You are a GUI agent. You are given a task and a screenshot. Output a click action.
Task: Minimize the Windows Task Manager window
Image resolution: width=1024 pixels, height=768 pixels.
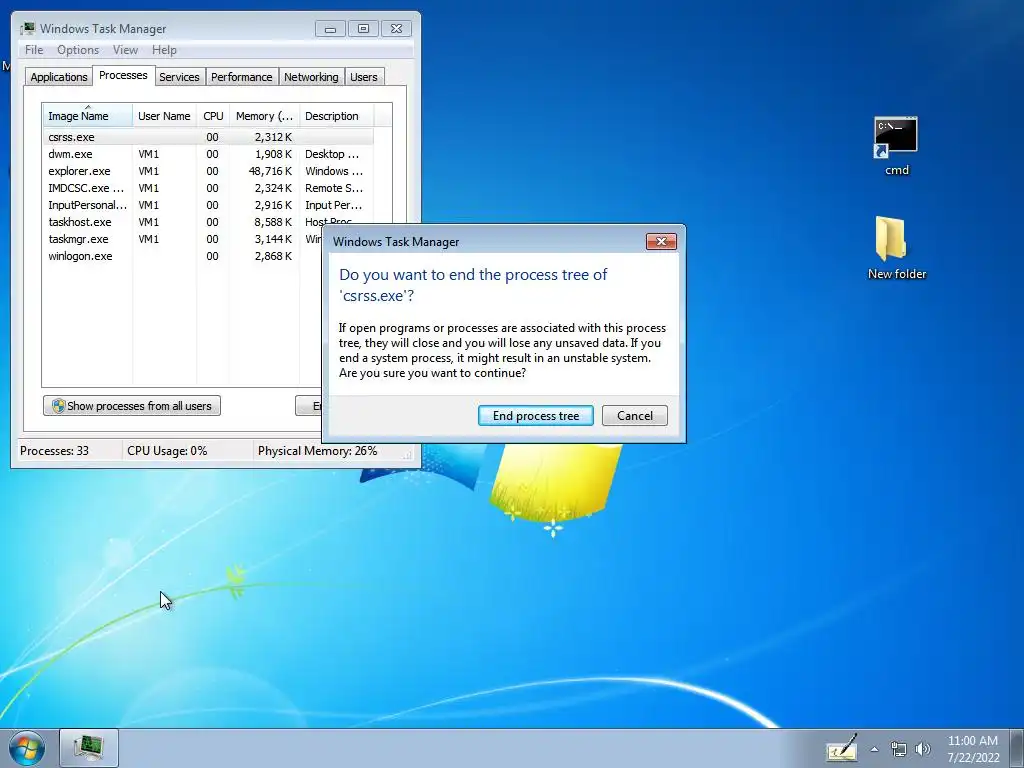click(330, 29)
